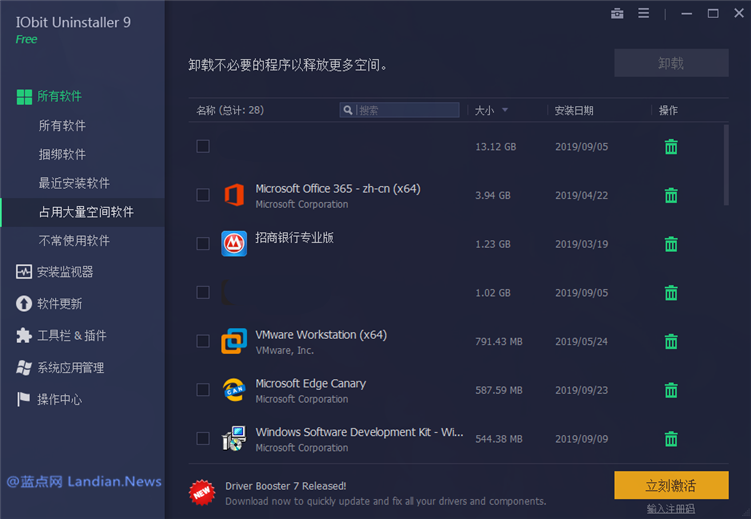Click the 搜索 search input field
The image size is (751, 519).
(x=399, y=110)
